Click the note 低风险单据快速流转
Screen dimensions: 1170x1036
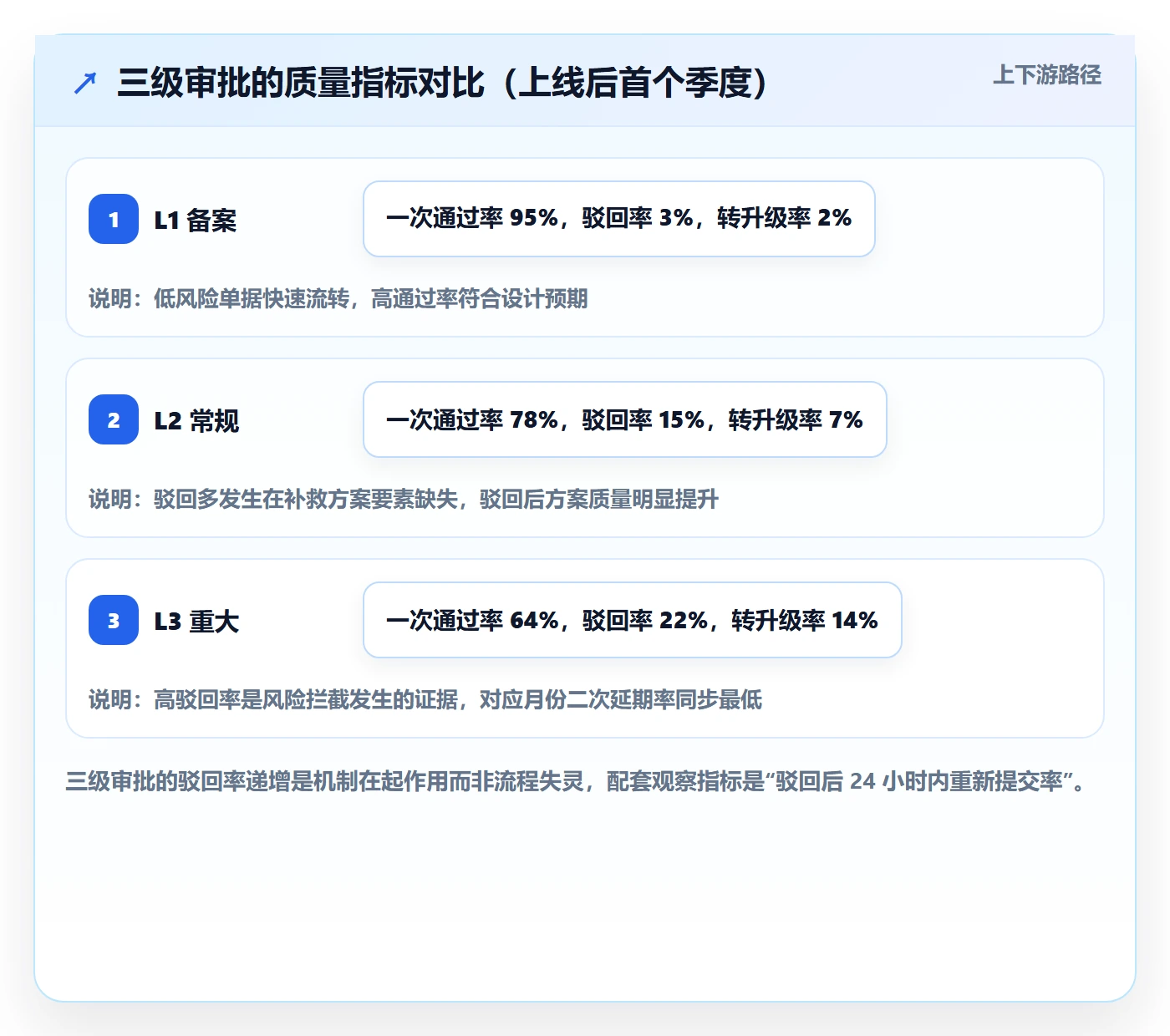point(338,298)
